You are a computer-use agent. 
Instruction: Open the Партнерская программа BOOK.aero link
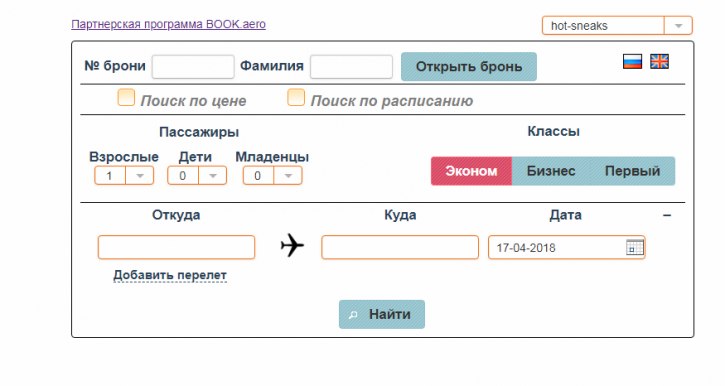[168, 24]
